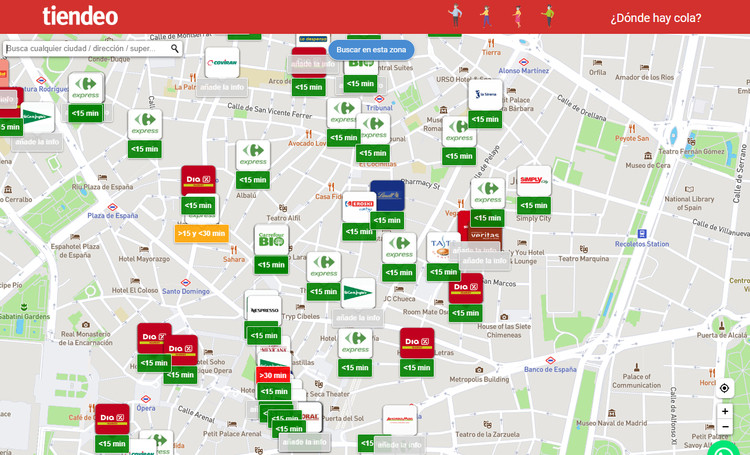Open the Carrefour BIO marker near Teatro Alfil
Viewport: 750px width, 455px height.
tap(271, 240)
